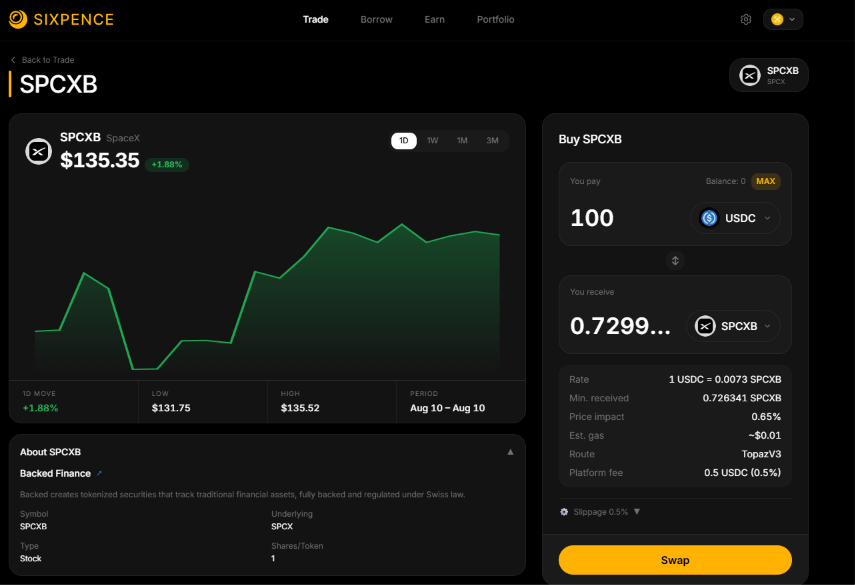
Task: Click the MAX balance button
Action: tap(766, 181)
